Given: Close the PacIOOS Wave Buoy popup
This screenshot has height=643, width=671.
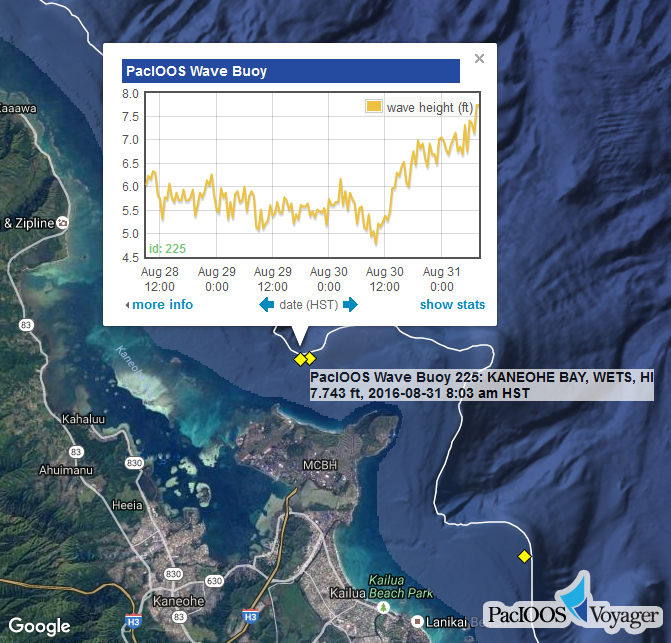Looking at the screenshot, I should 479,59.
